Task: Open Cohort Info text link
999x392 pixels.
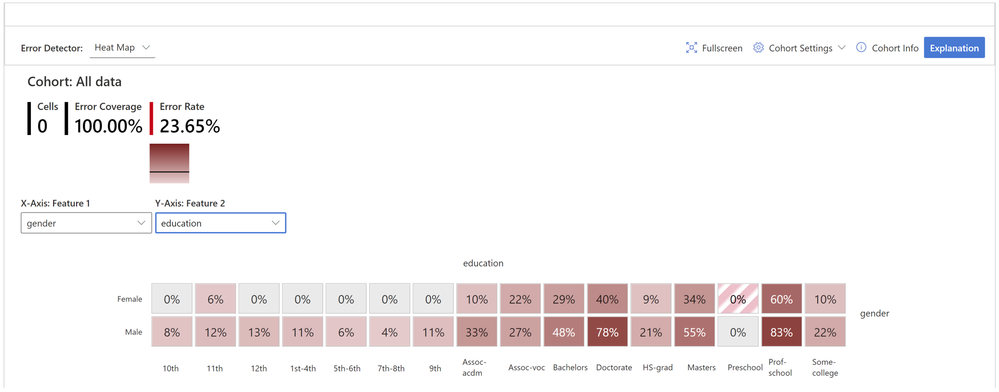Action: pyautogui.click(x=895, y=48)
